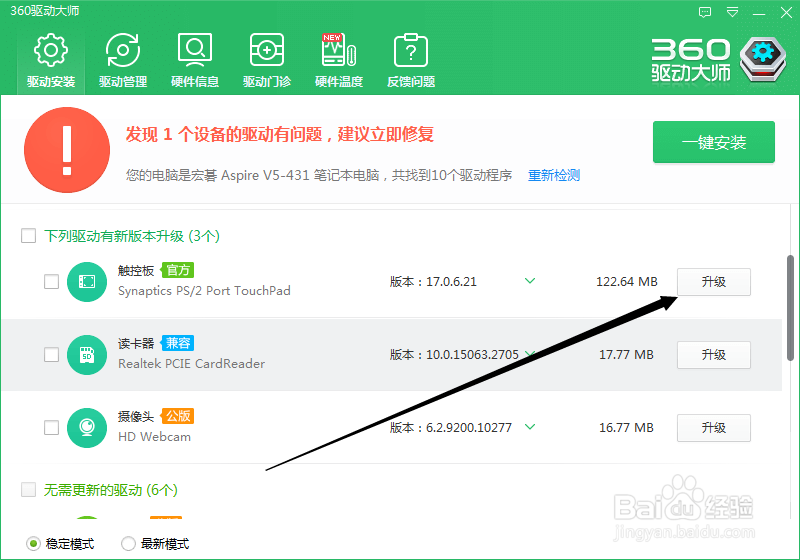Image resolution: width=800 pixels, height=560 pixels.
Task: Click the feedback chat icon in title bar
Action: [705, 12]
